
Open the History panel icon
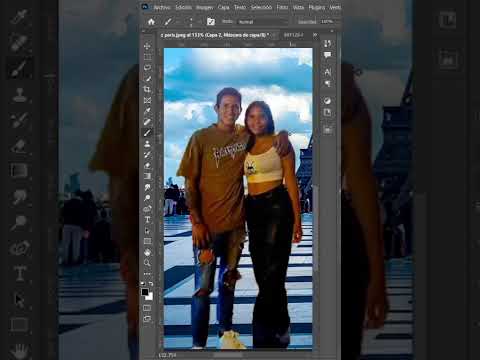[327, 44]
